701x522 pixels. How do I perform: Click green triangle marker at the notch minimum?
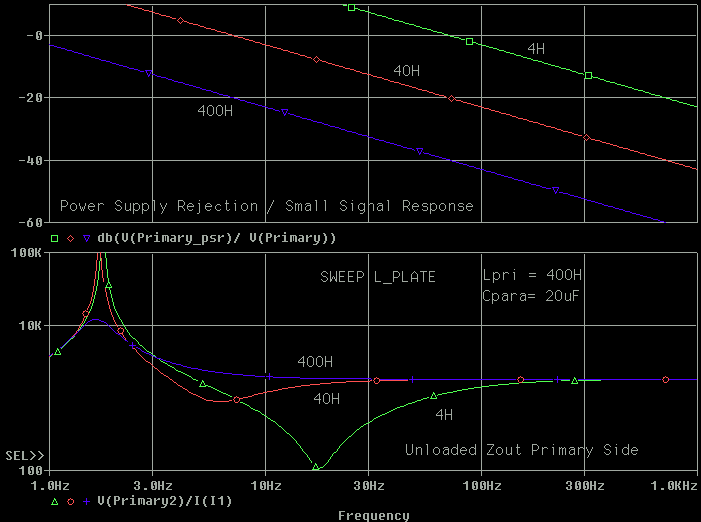(x=316, y=466)
